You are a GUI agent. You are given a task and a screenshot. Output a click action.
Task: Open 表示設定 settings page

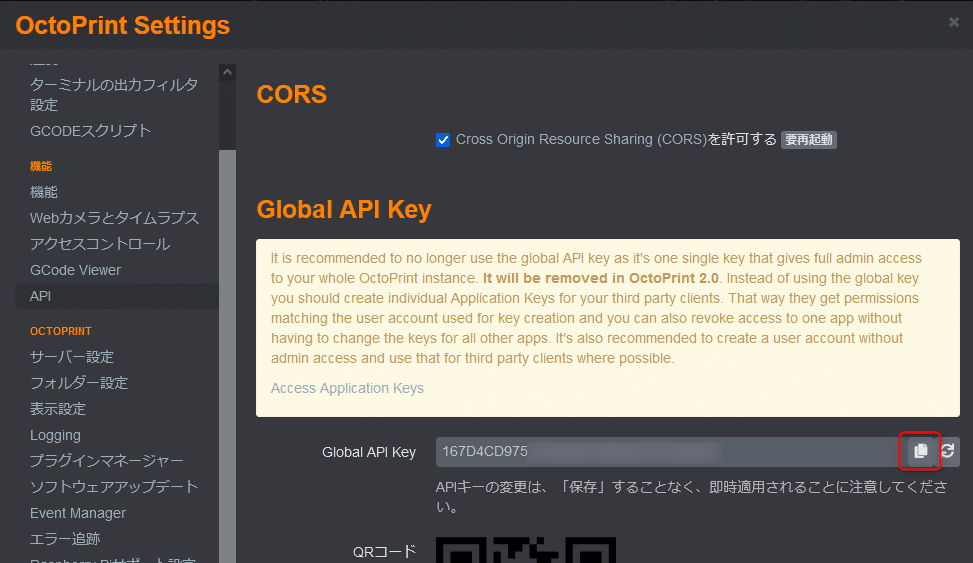(x=58, y=409)
